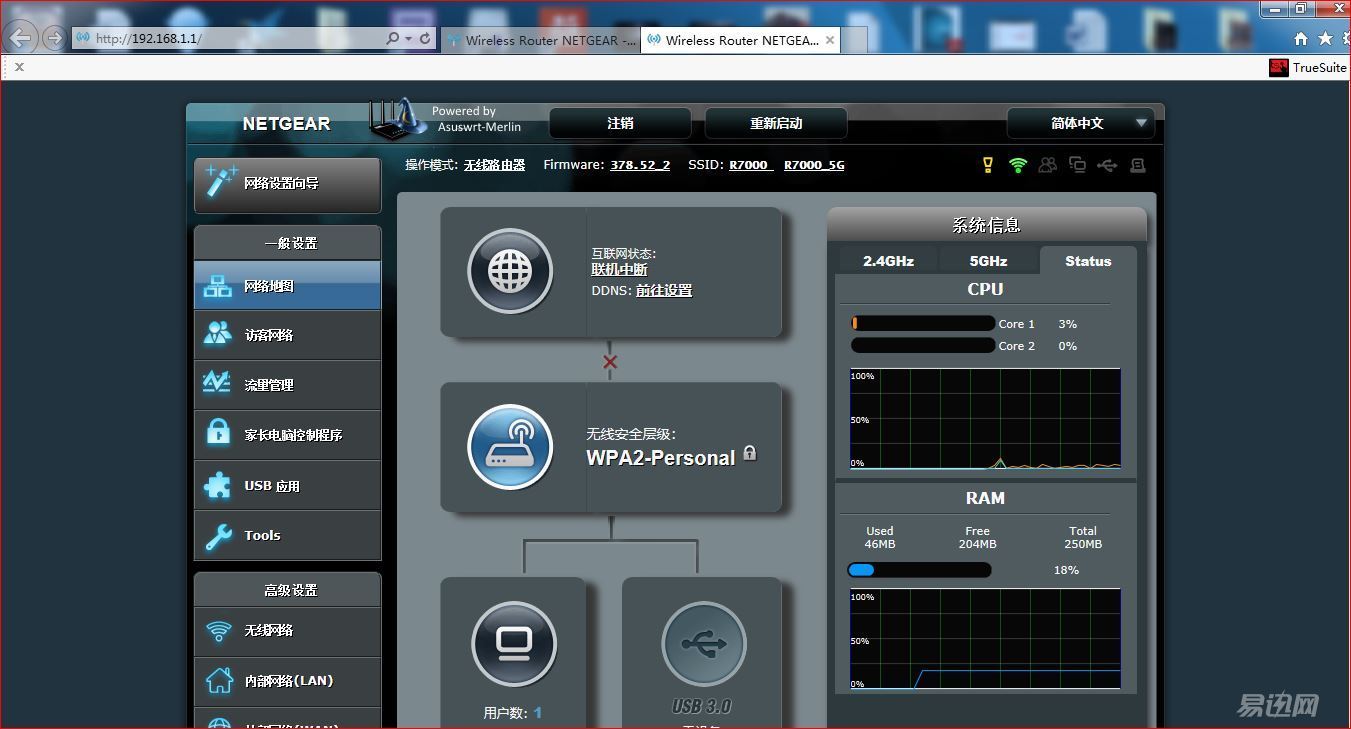1351x729 pixels.
Task: Open 访客网络 guest network page
Action: click(287, 335)
